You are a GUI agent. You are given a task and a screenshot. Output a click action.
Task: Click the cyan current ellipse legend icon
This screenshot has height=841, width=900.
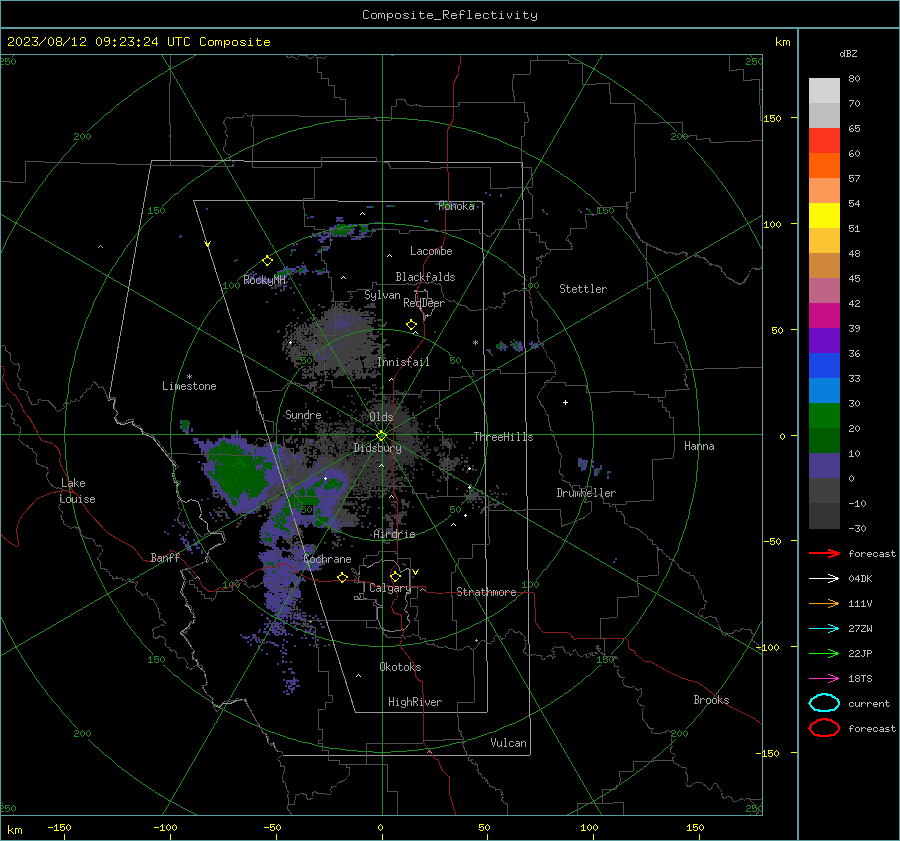[x=824, y=703]
